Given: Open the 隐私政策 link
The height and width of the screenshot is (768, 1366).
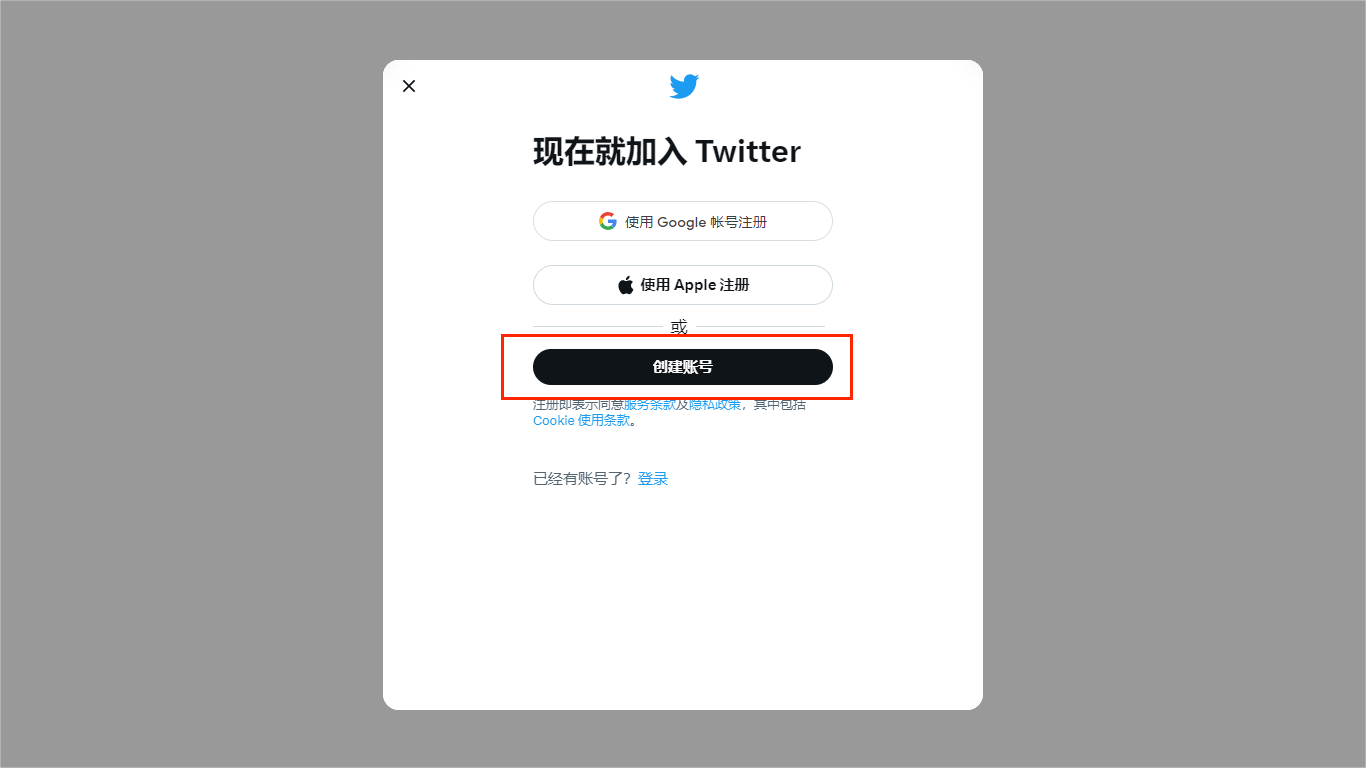Looking at the screenshot, I should pyautogui.click(x=715, y=405).
